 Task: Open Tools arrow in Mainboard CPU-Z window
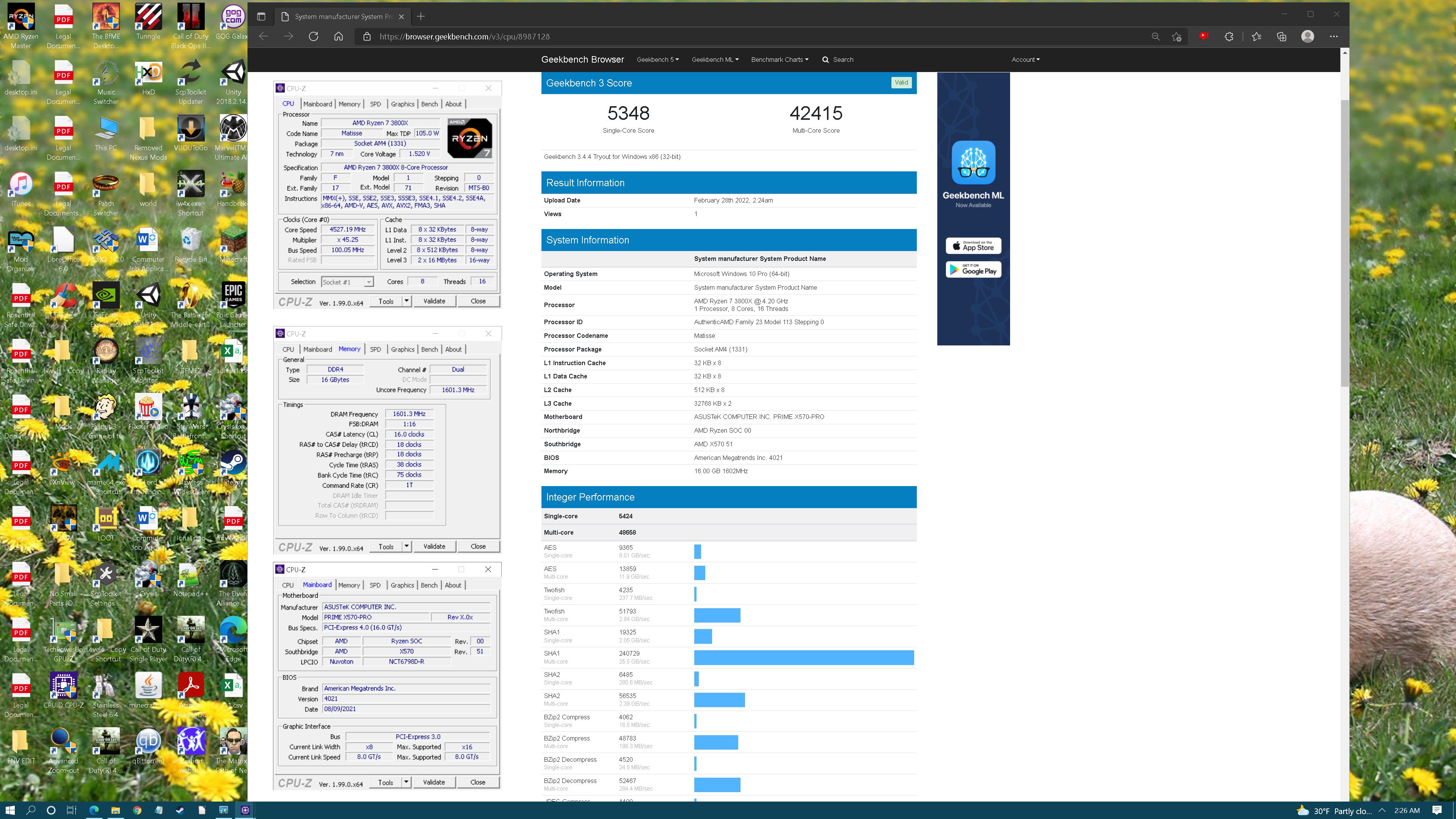pos(406,782)
